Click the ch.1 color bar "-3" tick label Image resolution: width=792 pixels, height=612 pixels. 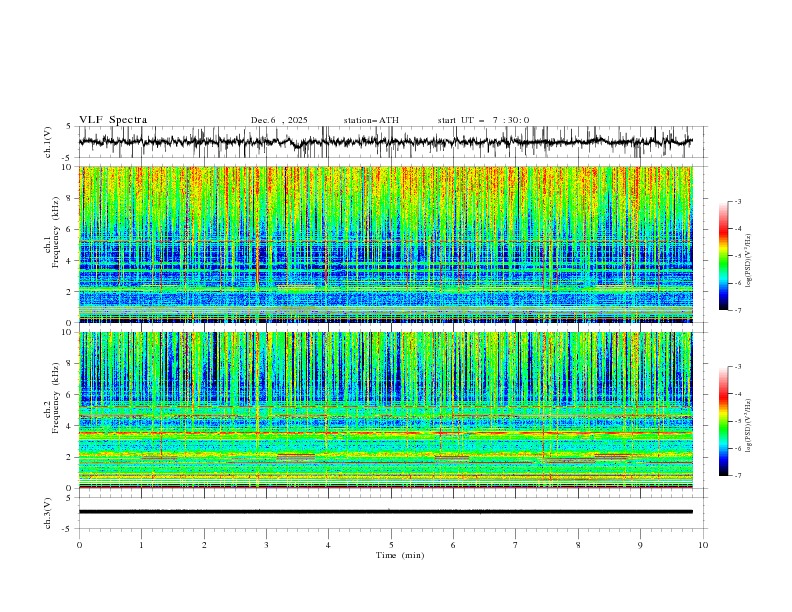click(737, 201)
